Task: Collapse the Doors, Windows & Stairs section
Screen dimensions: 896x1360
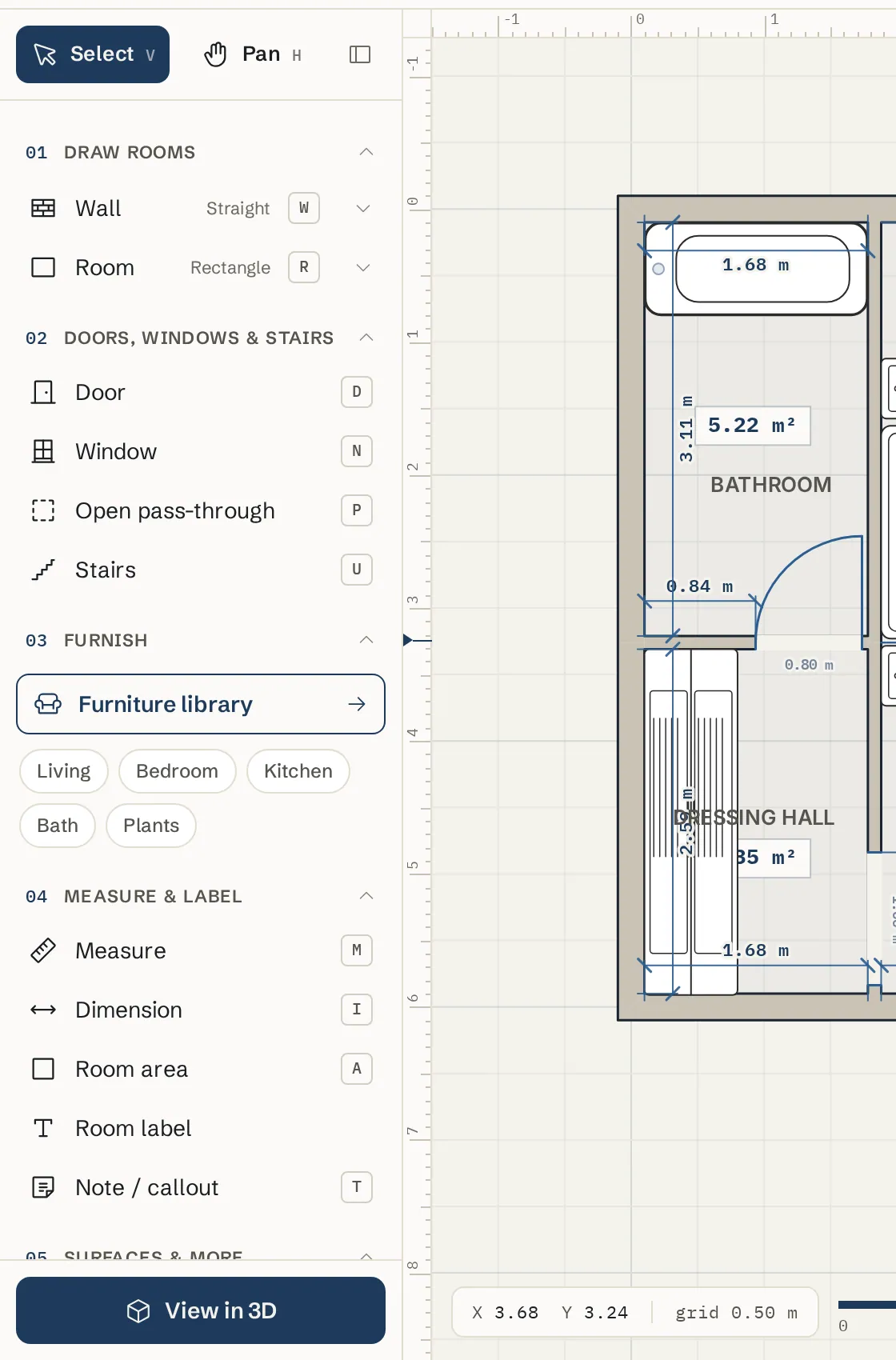Action: click(366, 338)
